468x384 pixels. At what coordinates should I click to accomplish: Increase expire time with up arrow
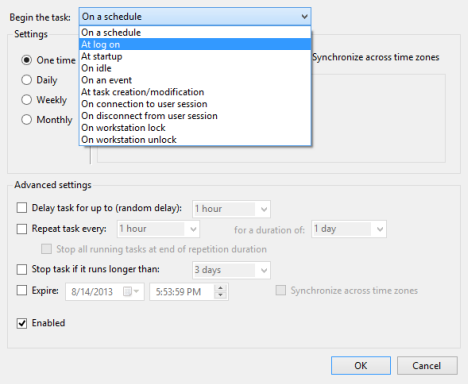coord(220,288)
